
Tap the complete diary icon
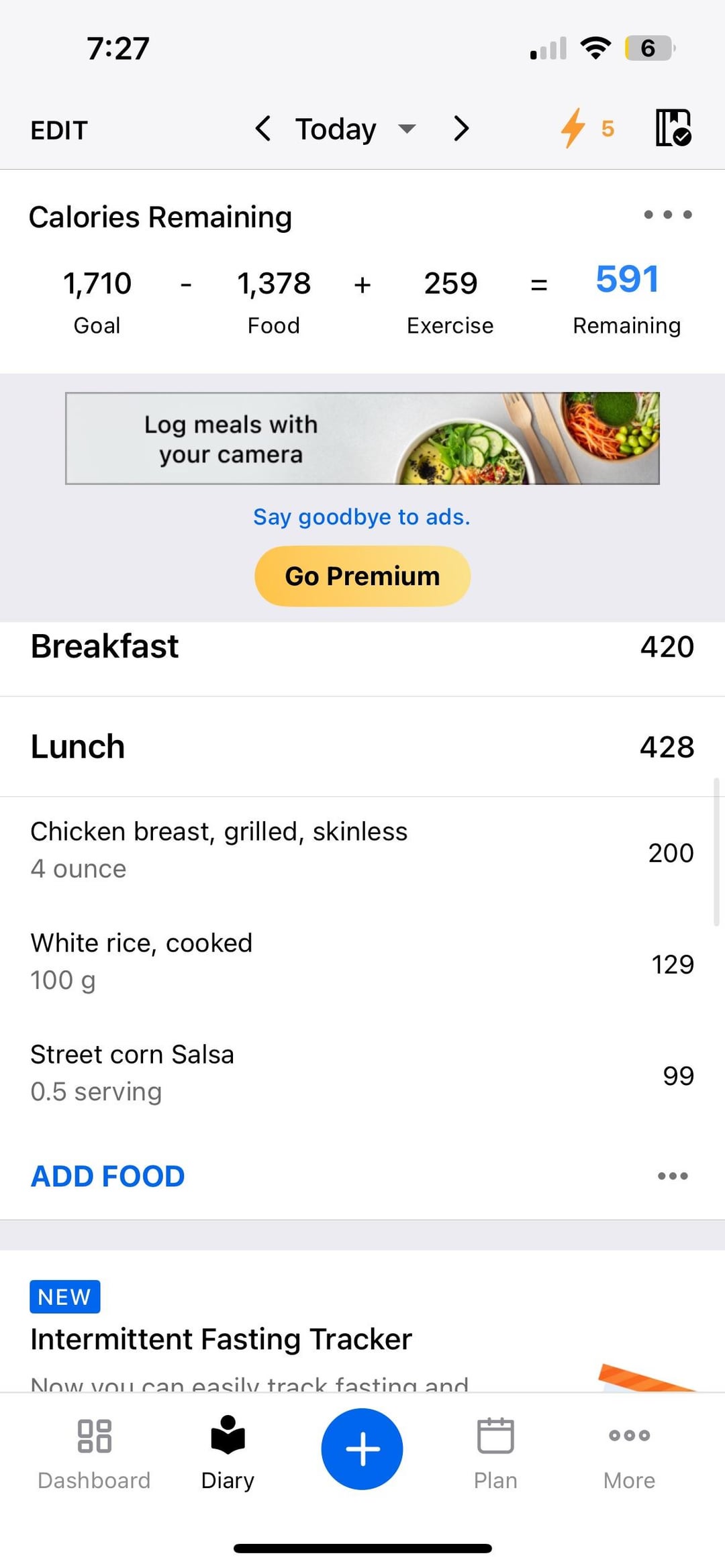(673, 128)
